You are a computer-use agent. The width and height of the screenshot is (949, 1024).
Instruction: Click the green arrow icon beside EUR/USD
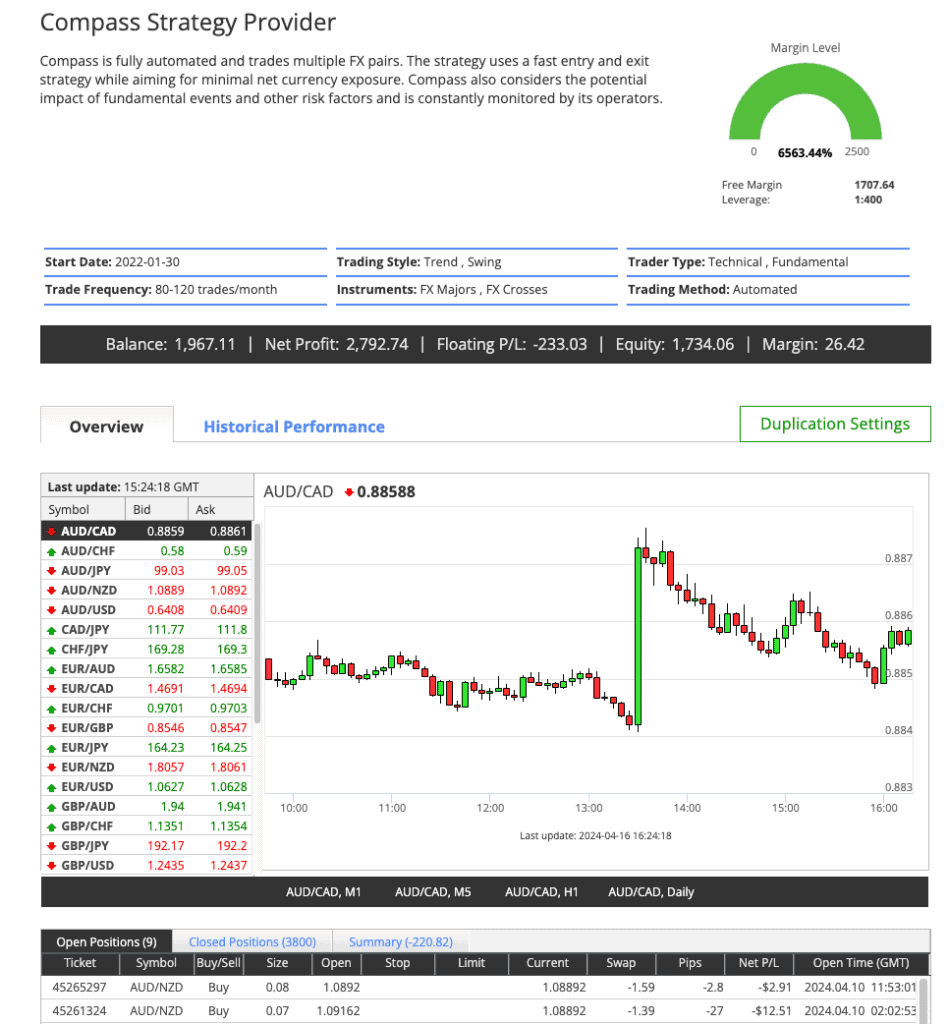pos(51,788)
